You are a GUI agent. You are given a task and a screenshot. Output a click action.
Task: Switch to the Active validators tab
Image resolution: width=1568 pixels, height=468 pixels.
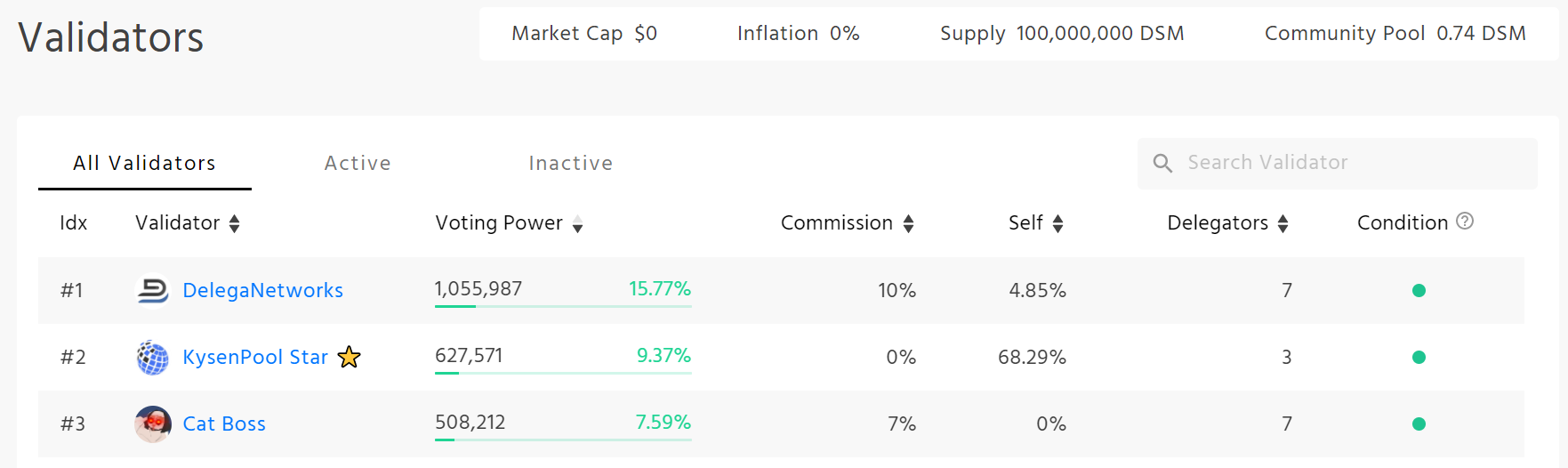(x=358, y=163)
